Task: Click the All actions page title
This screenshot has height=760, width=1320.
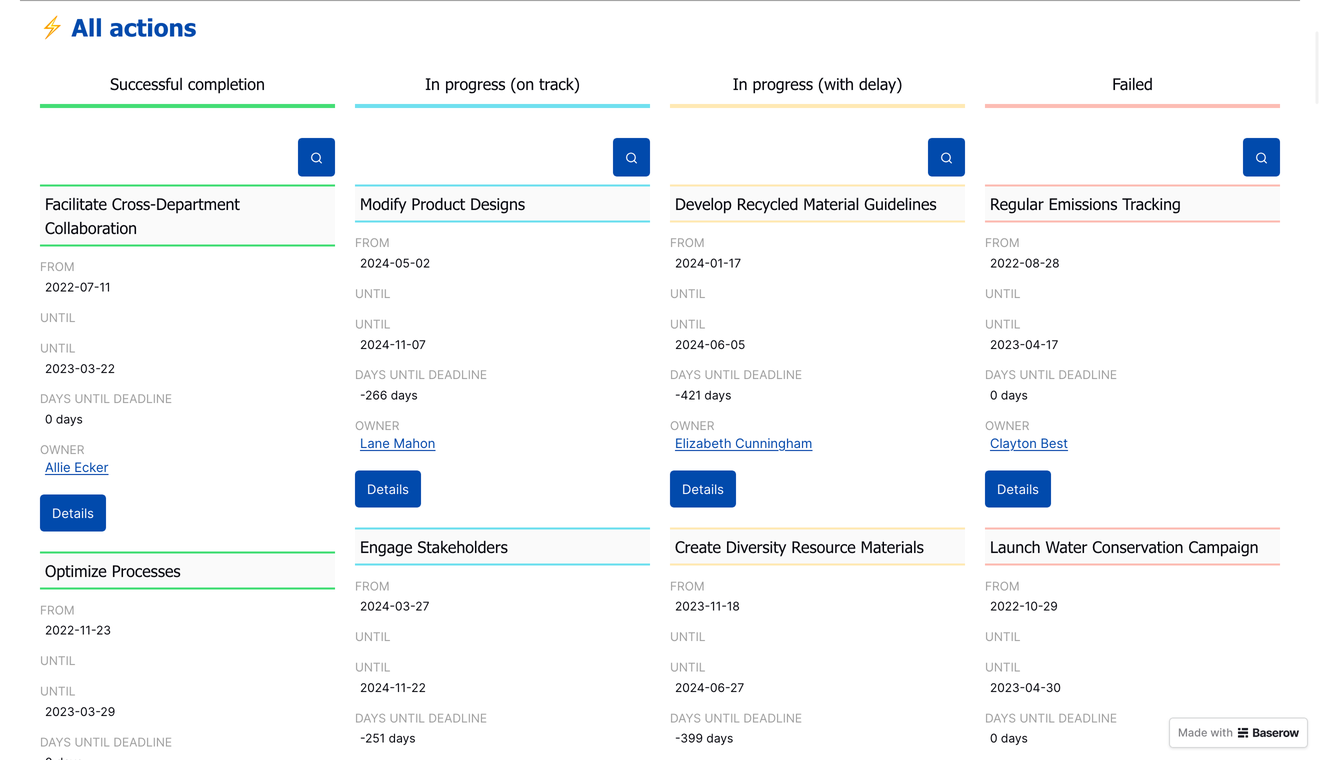Action: 133,28
